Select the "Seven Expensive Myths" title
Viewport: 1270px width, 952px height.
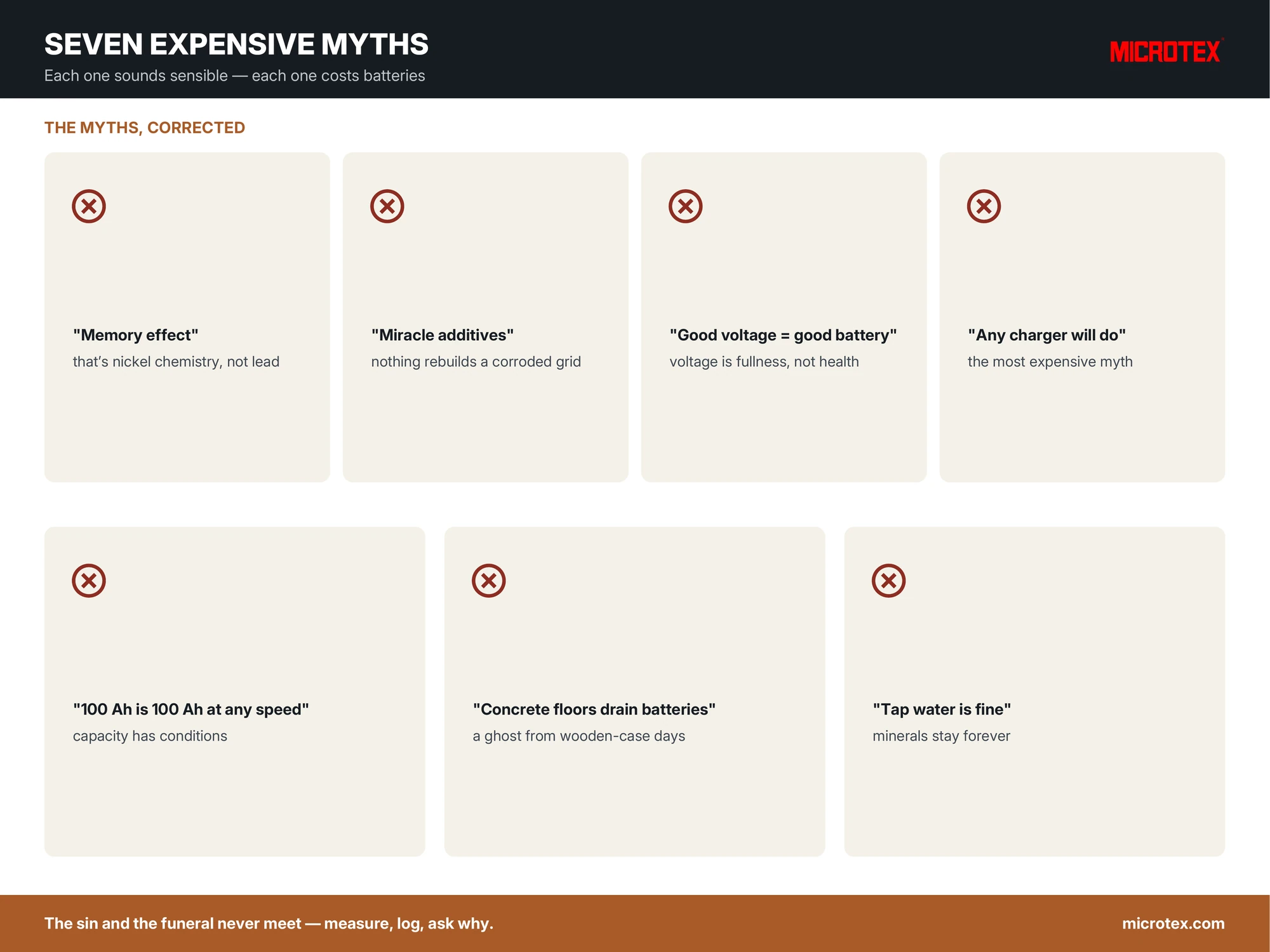(x=236, y=44)
